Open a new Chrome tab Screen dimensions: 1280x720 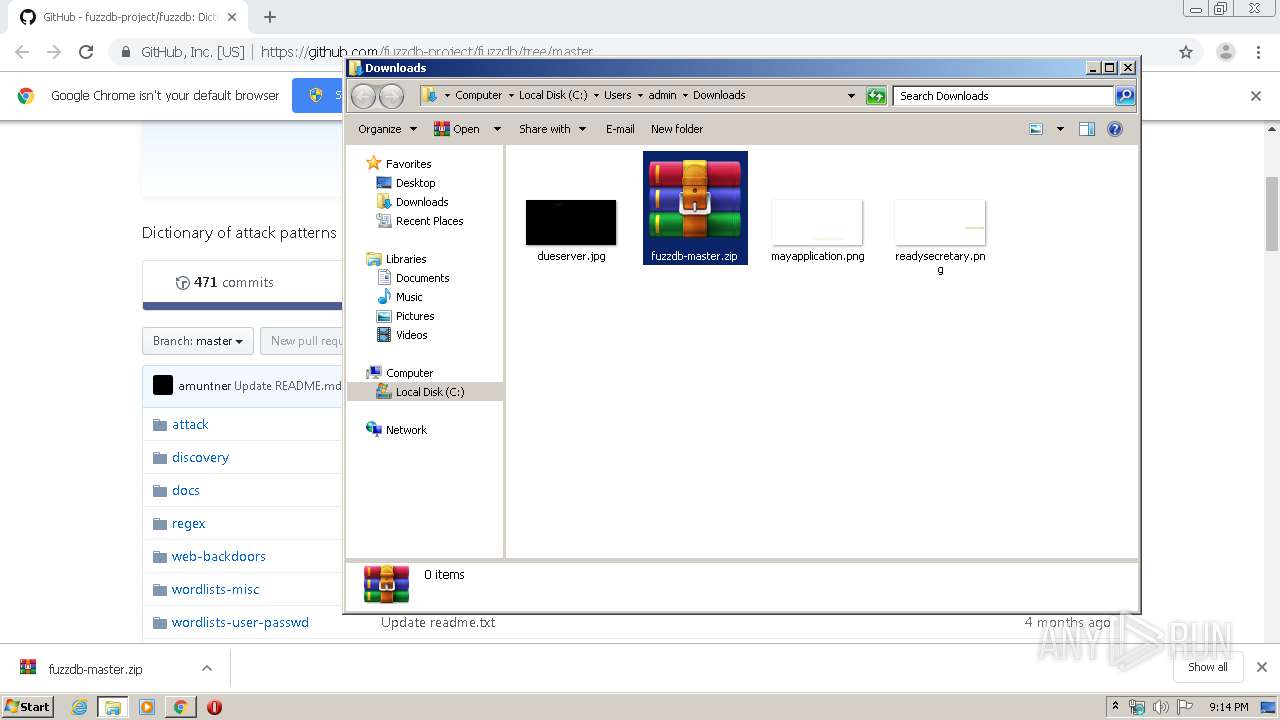coord(269,17)
